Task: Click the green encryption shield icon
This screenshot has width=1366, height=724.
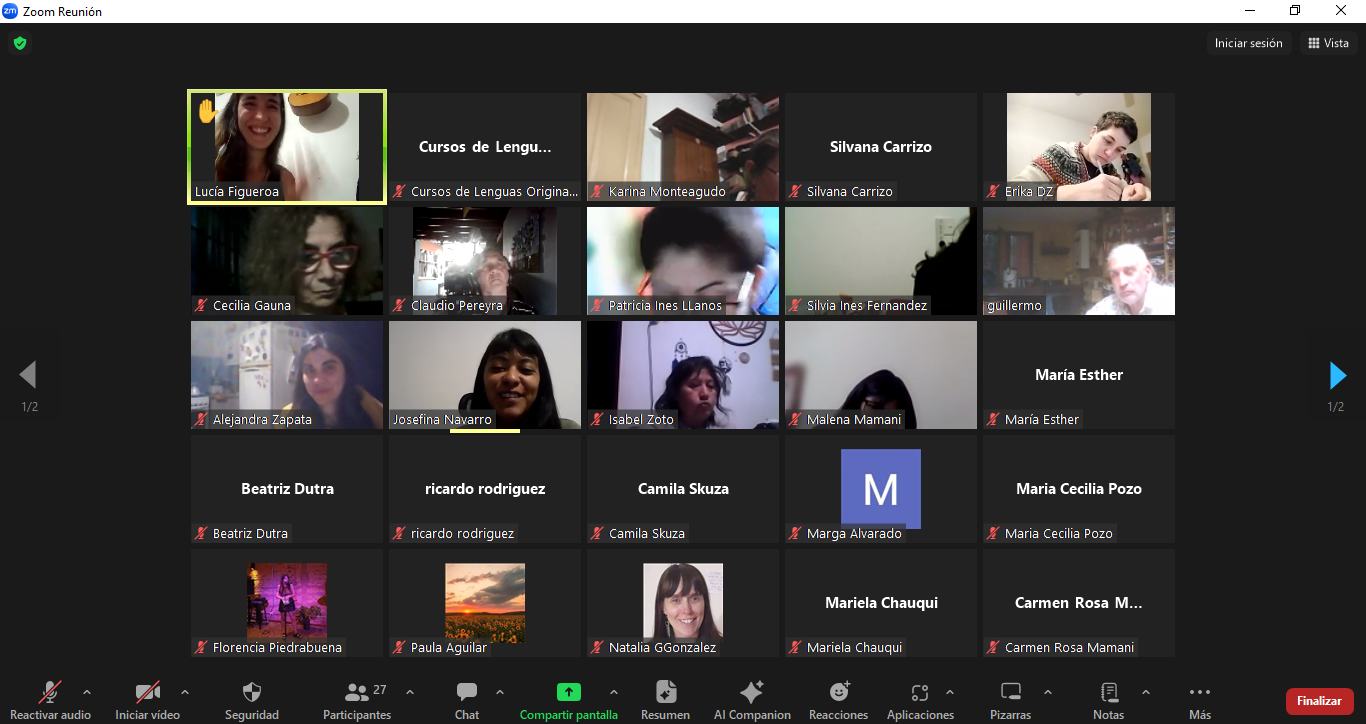Action: point(20,43)
